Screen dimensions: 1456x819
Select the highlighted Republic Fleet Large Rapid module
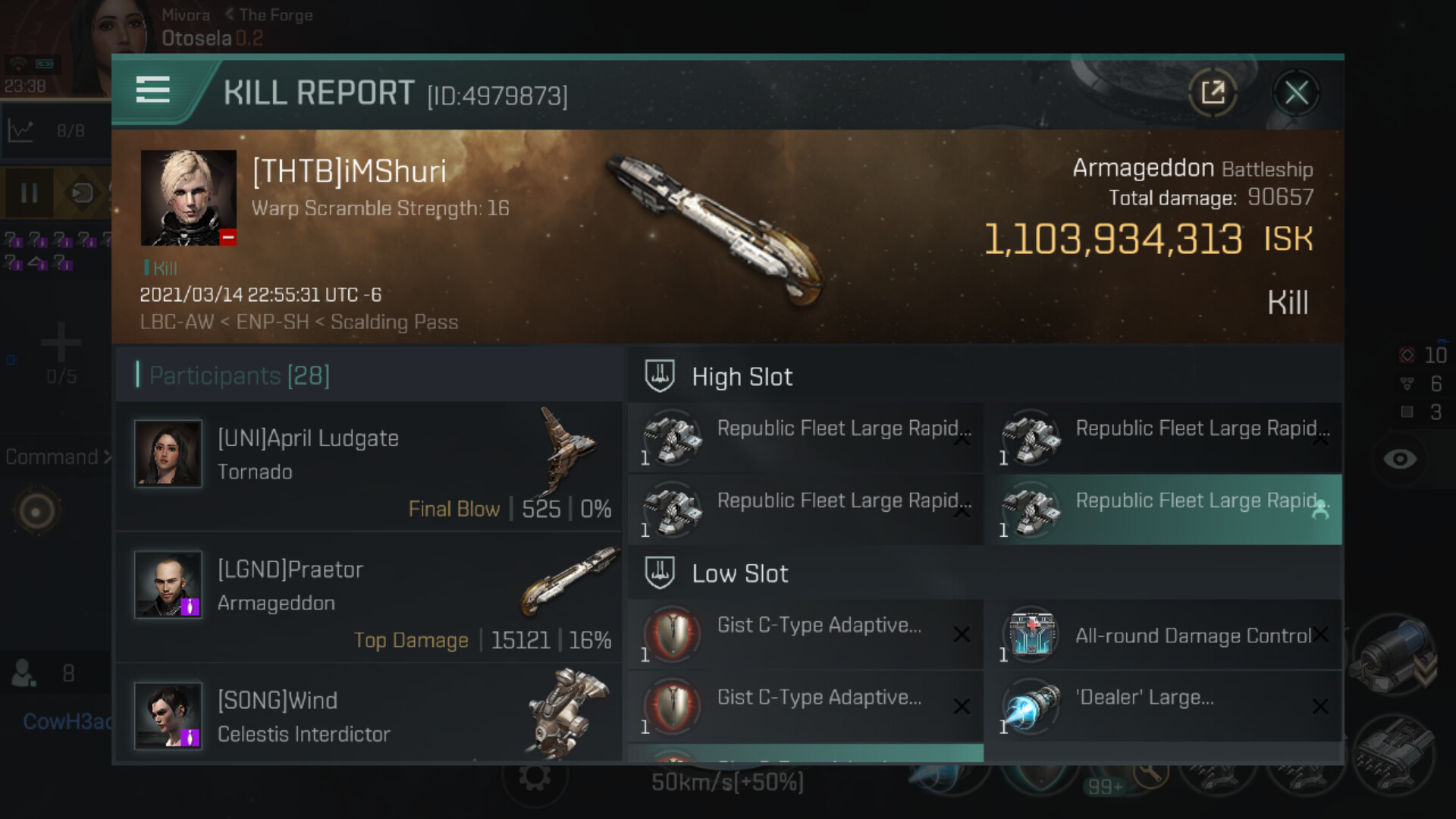pos(1163,510)
